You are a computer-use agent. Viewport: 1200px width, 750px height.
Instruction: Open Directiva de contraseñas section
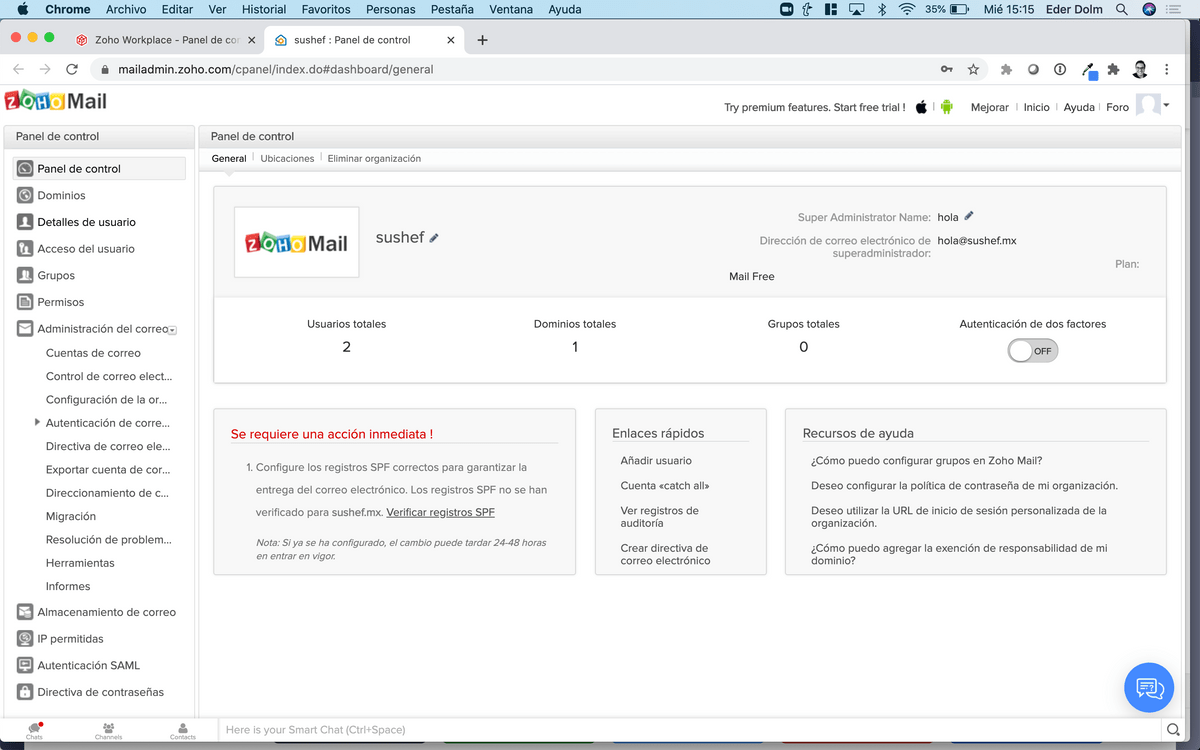101,692
